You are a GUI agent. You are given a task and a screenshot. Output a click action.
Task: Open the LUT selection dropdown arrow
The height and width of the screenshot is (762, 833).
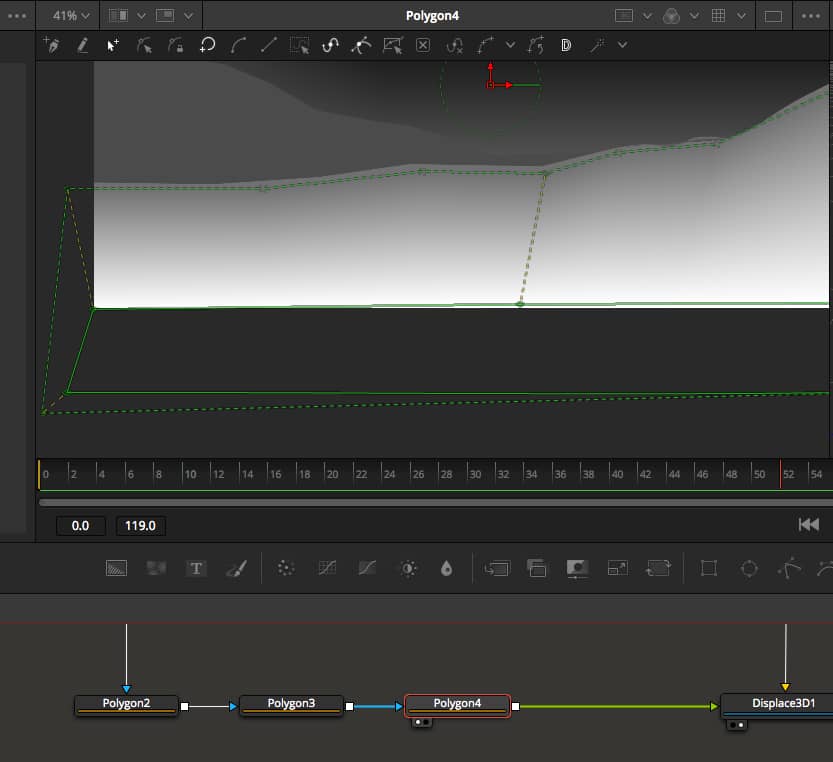coord(648,16)
